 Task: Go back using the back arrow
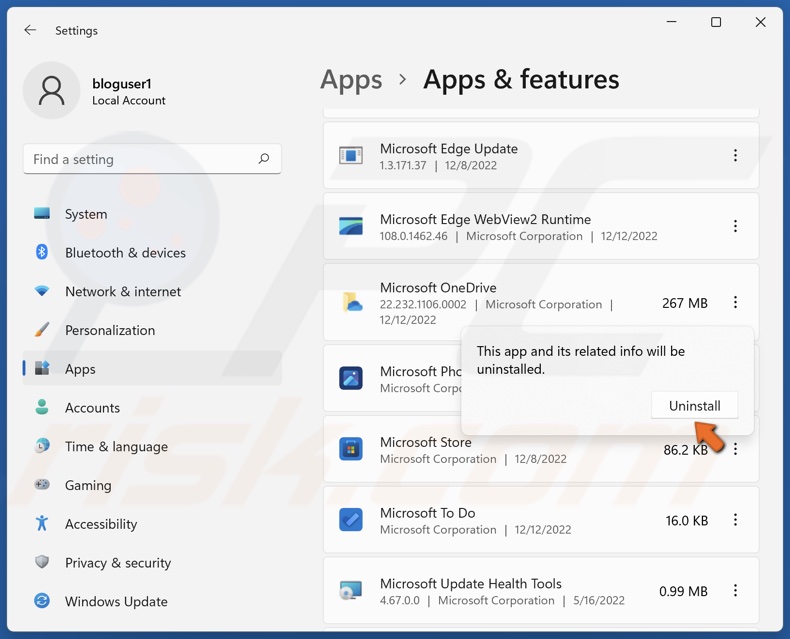tap(30, 30)
